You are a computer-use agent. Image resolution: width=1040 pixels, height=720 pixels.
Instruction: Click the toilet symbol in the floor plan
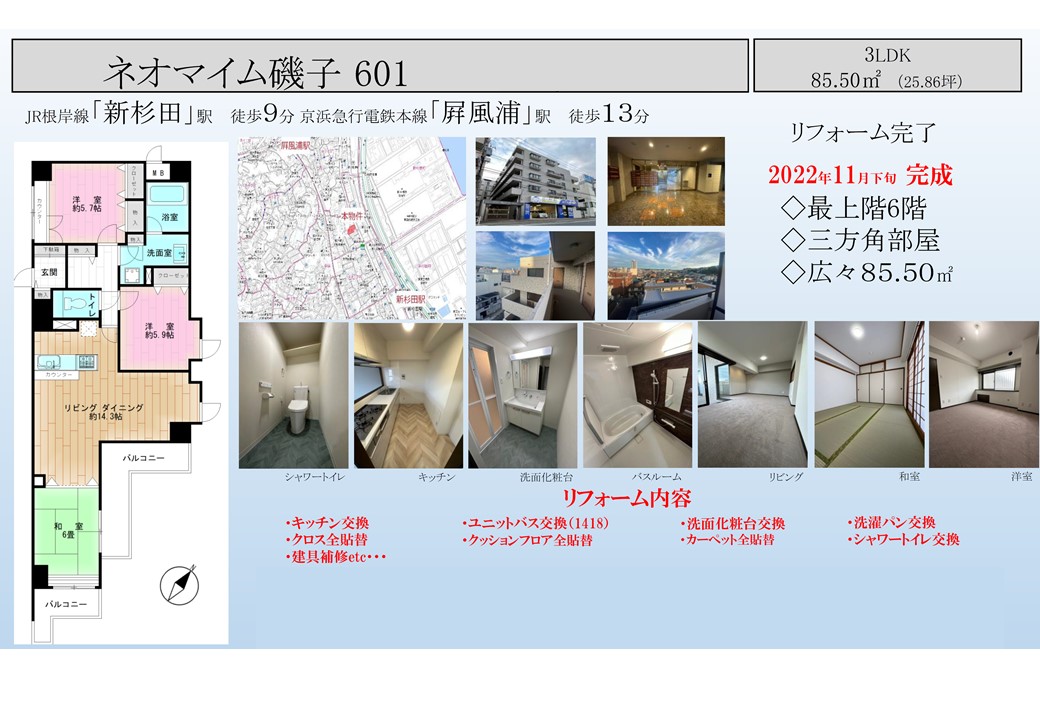pos(72,303)
